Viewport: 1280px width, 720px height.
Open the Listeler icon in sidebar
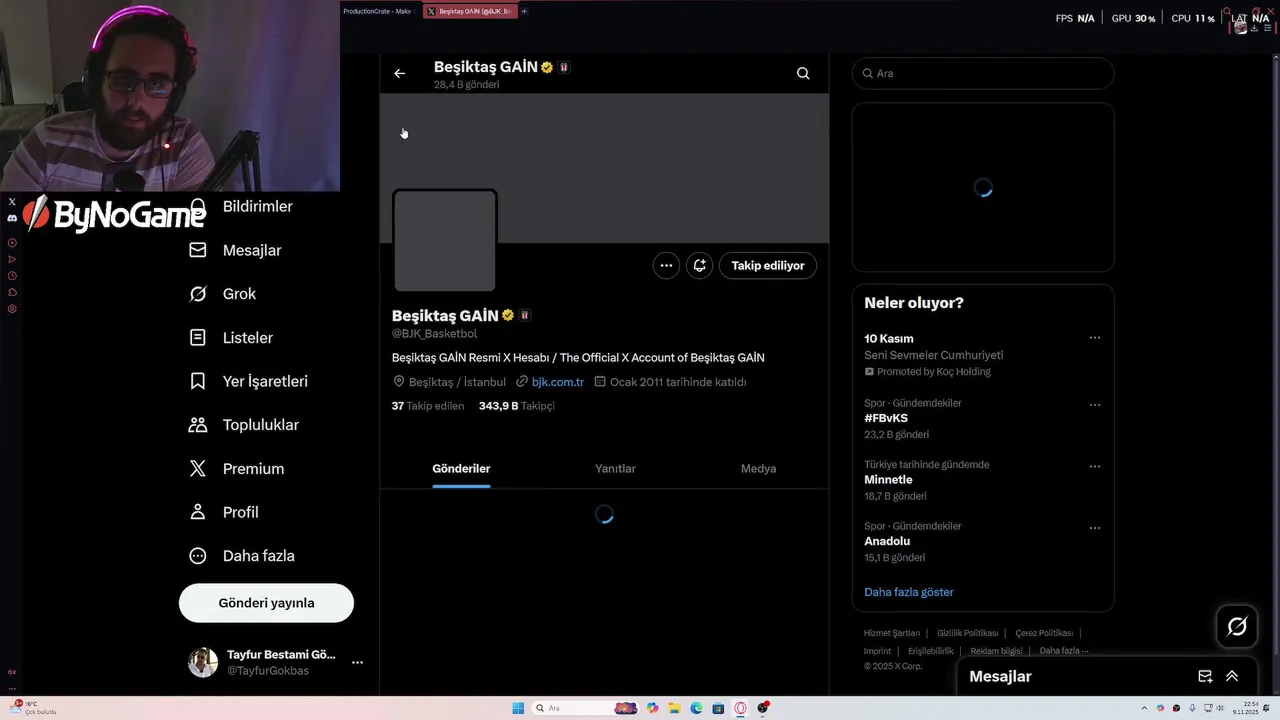click(198, 338)
